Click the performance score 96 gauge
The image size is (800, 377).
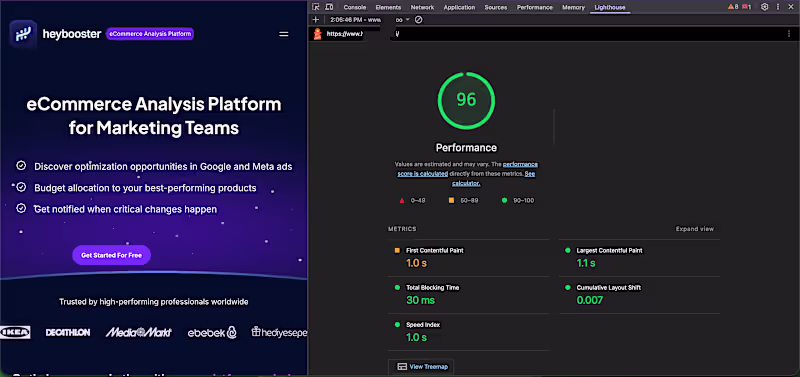466,100
